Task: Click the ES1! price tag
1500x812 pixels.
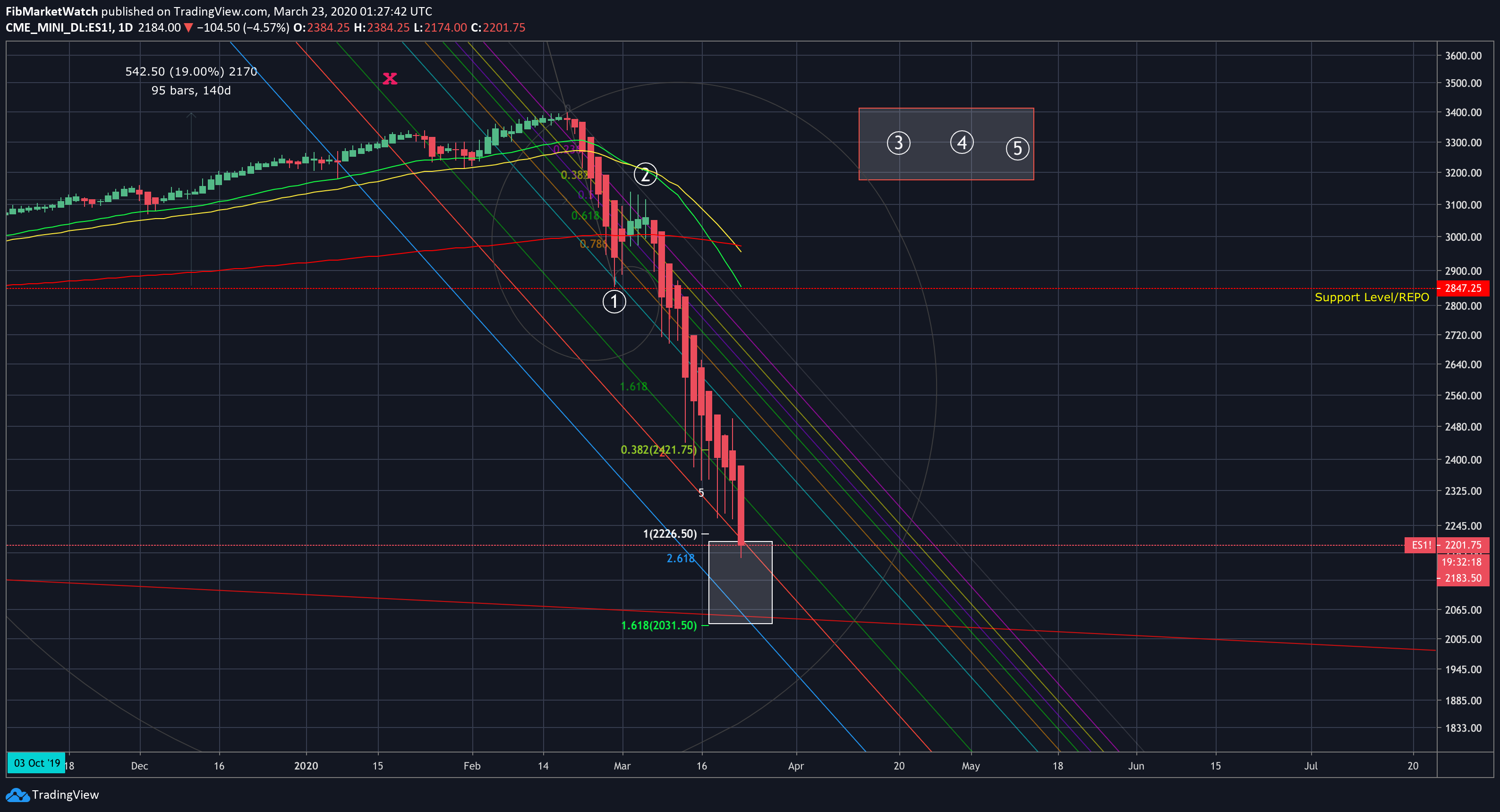Action: point(1420,545)
